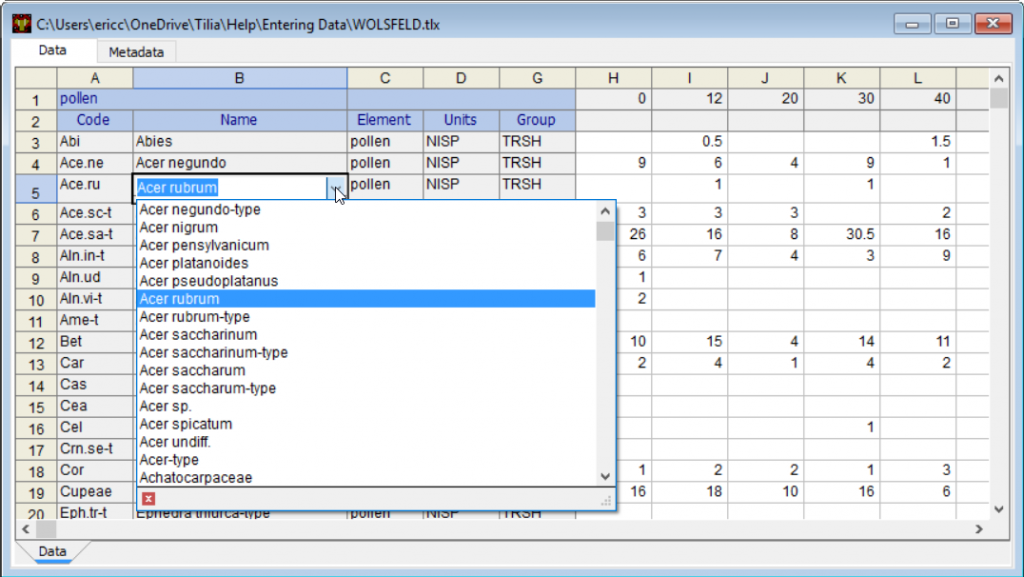The image size is (1024, 577).
Task: Click dropdown list scroll down arrow
Action: (605, 476)
